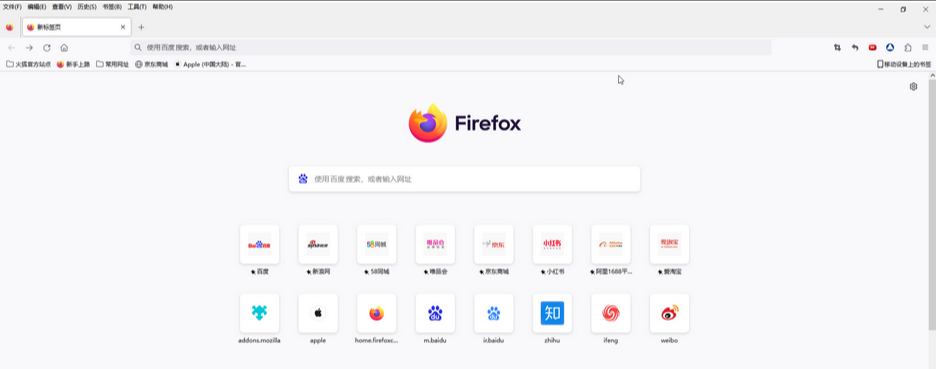
Task: Click the Baidu paw in search box
Action: click(303, 179)
